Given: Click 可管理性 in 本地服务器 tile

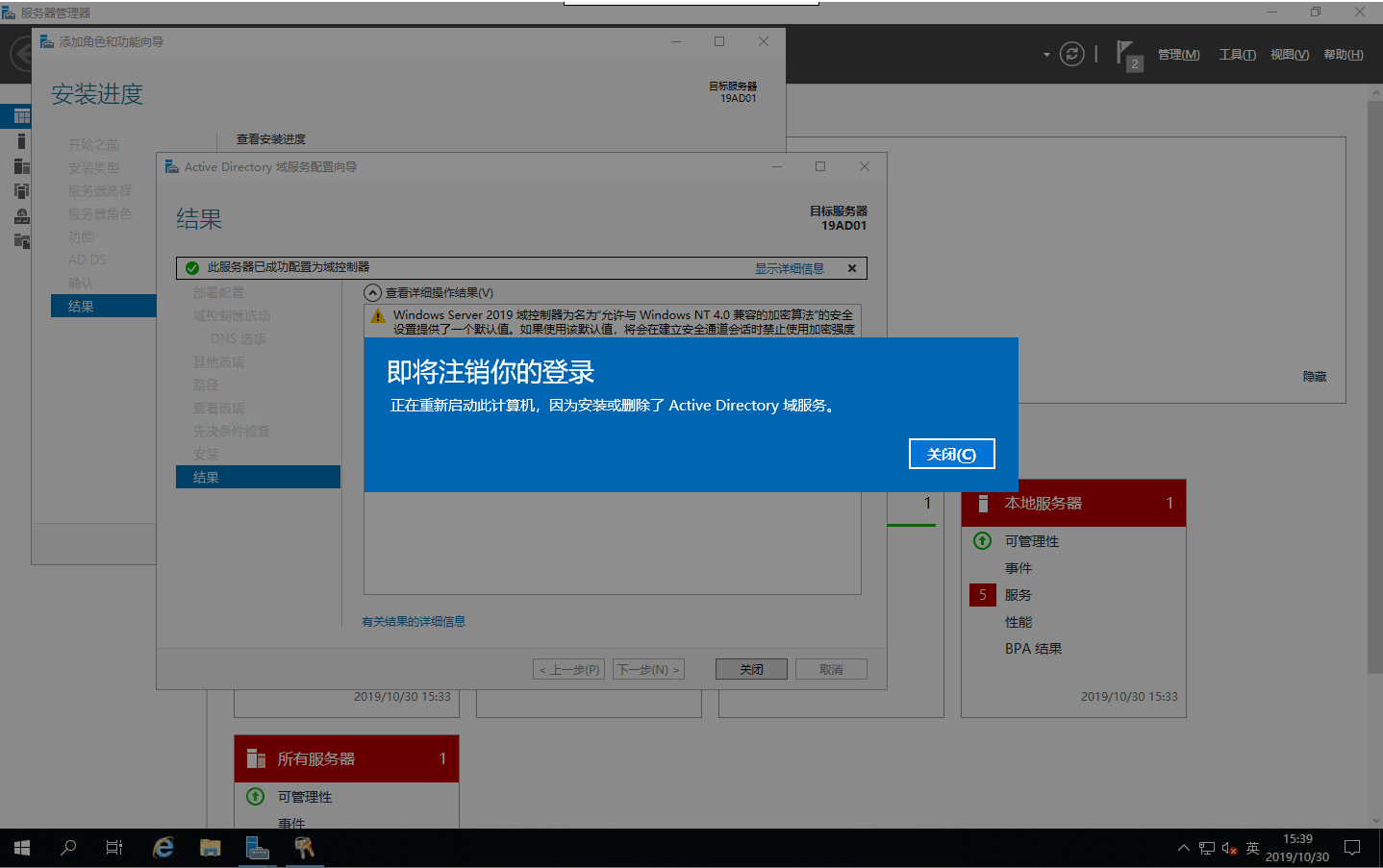Looking at the screenshot, I should [x=1031, y=541].
